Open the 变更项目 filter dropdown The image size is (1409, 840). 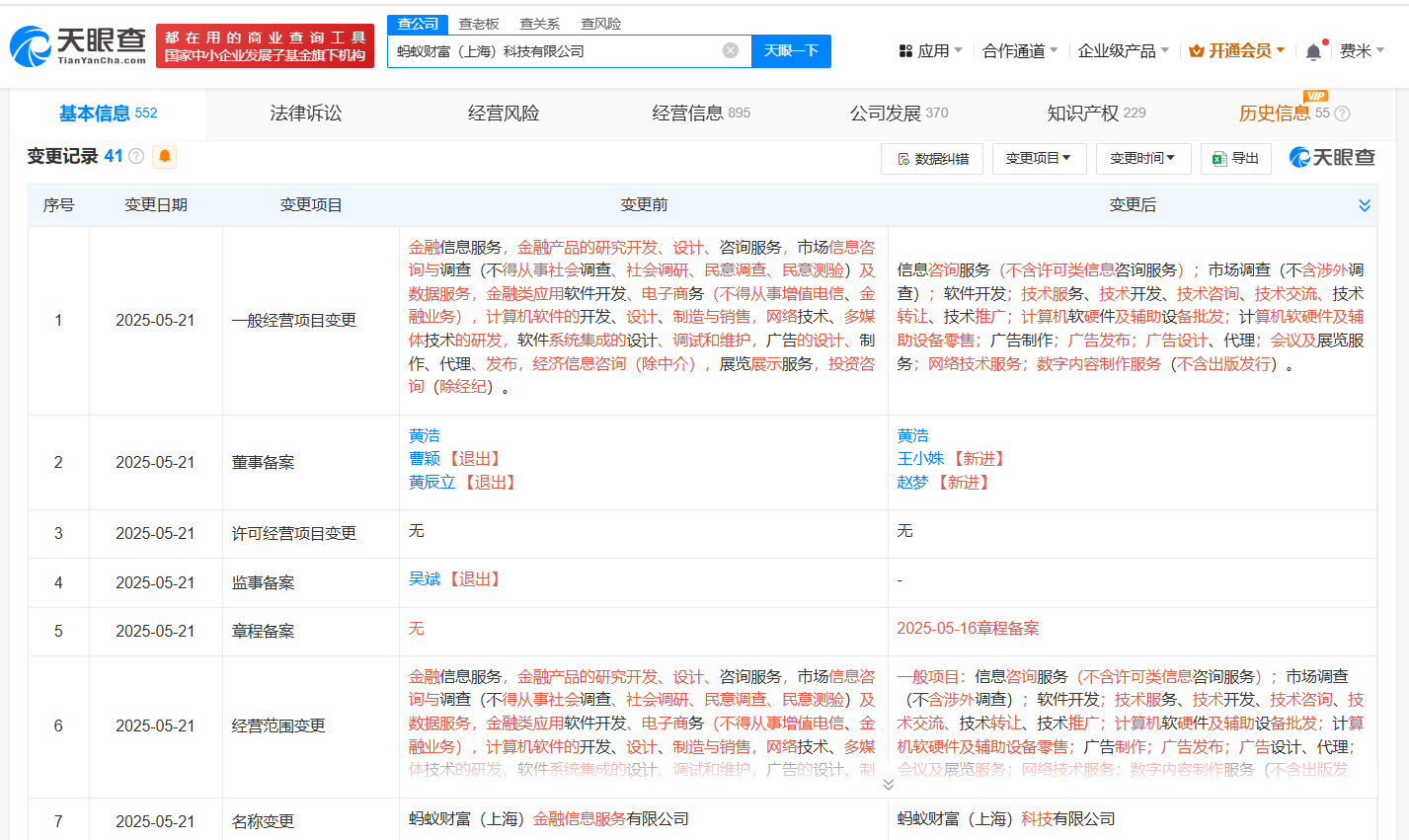click(x=1039, y=158)
